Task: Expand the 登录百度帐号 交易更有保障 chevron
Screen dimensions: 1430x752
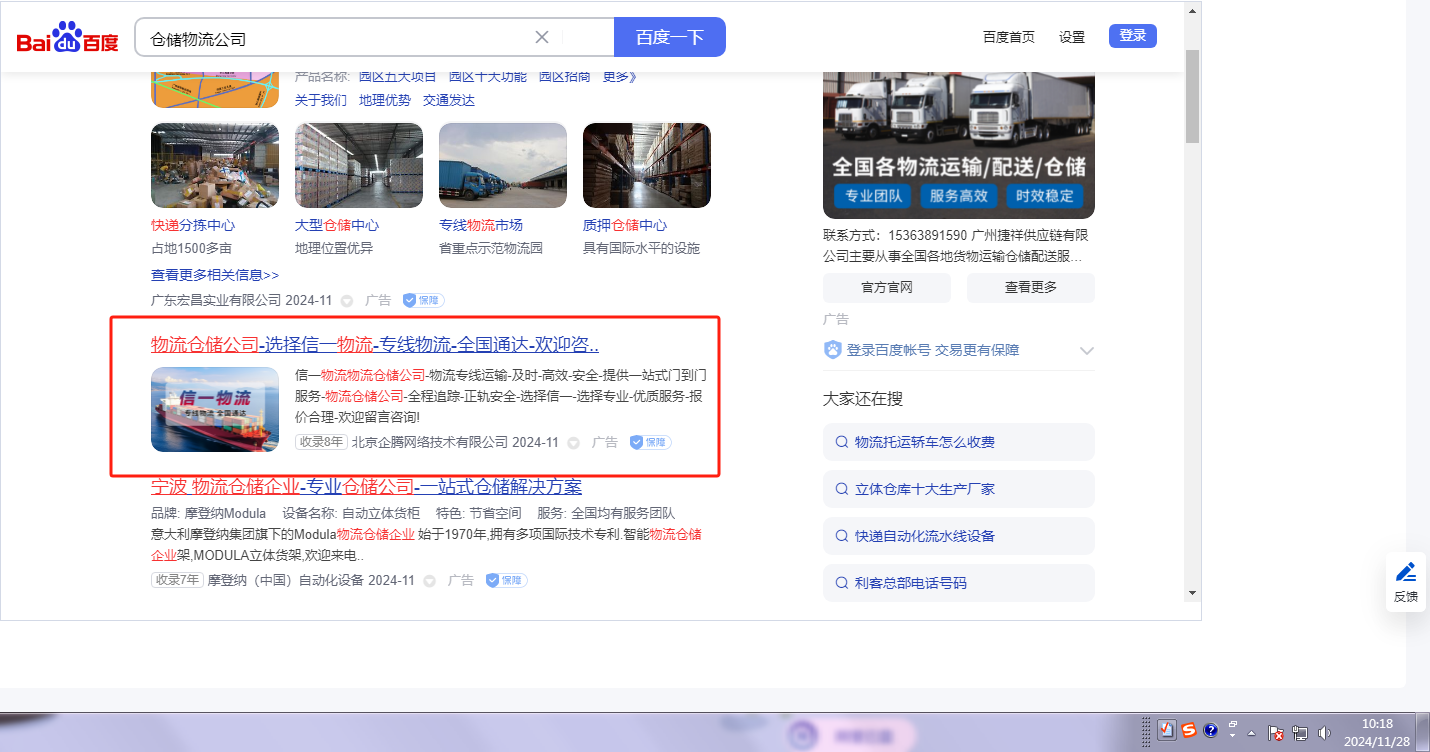Action: [x=1086, y=351]
